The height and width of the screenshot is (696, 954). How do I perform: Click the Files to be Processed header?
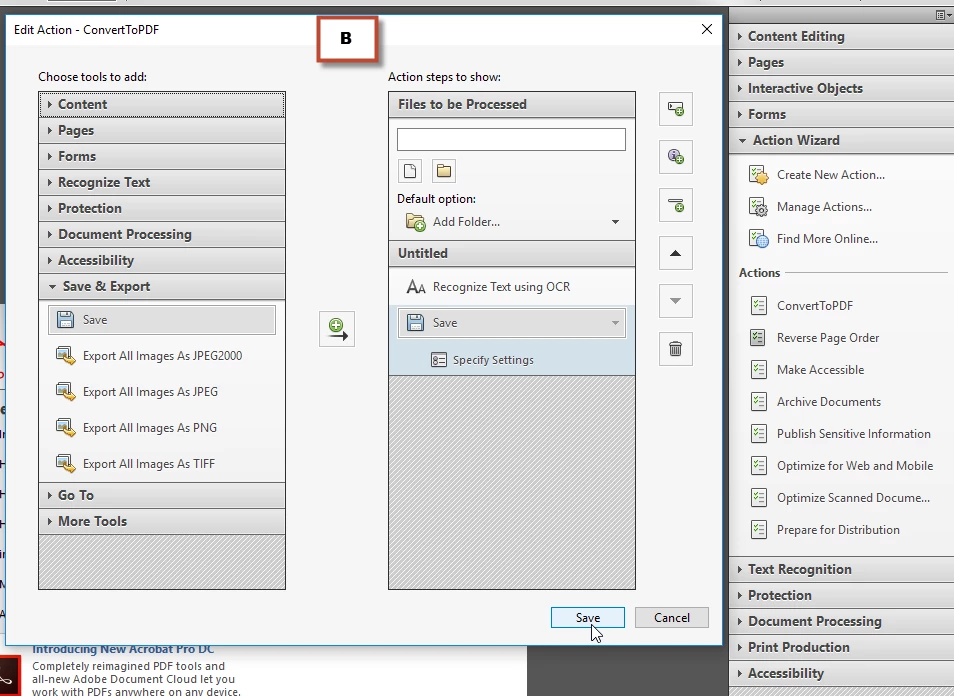[x=512, y=104]
